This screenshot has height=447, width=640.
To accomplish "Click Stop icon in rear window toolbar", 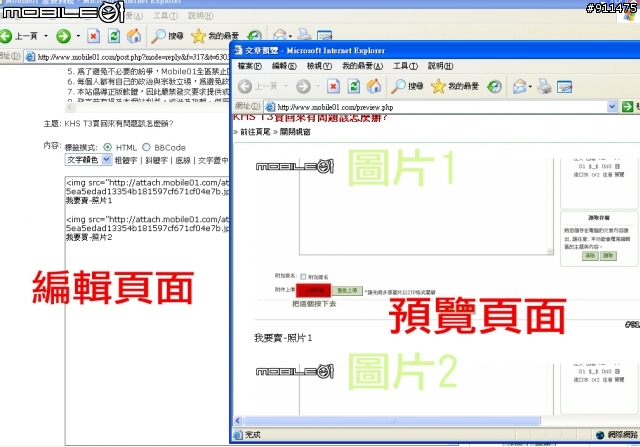I will [x=93, y=36].
